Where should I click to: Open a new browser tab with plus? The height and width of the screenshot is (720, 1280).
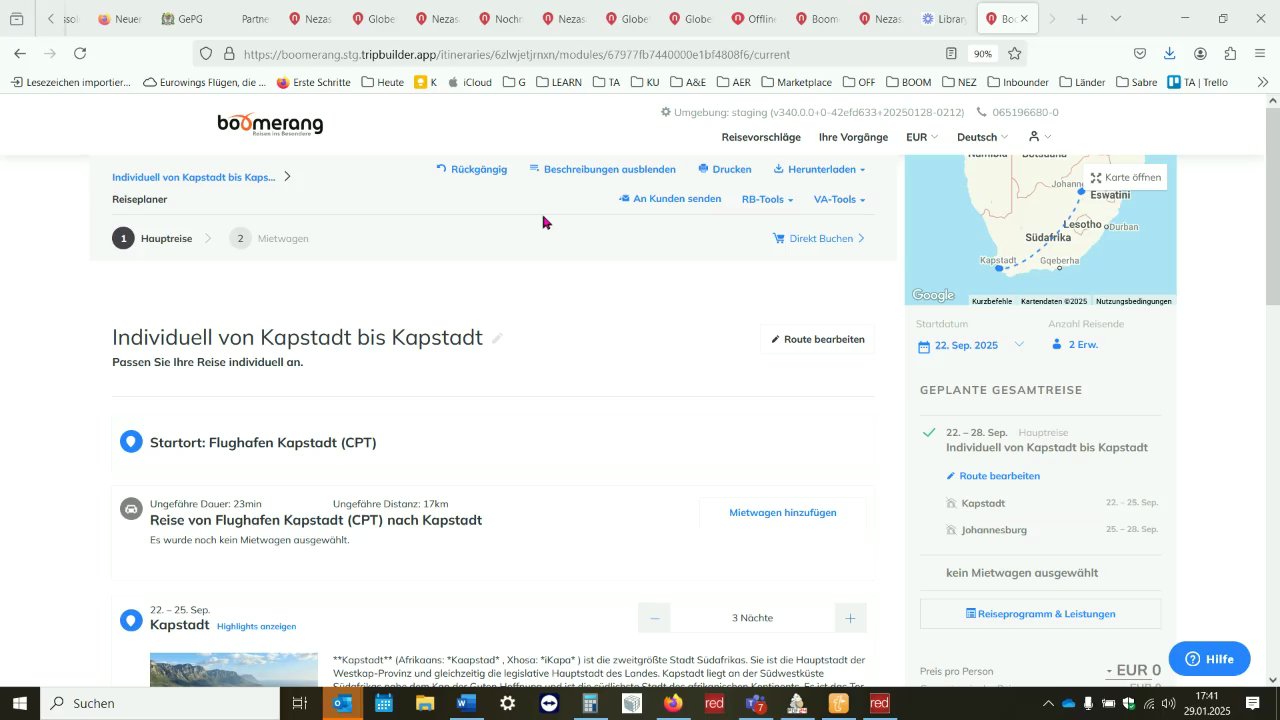(x=1083, y=19)
